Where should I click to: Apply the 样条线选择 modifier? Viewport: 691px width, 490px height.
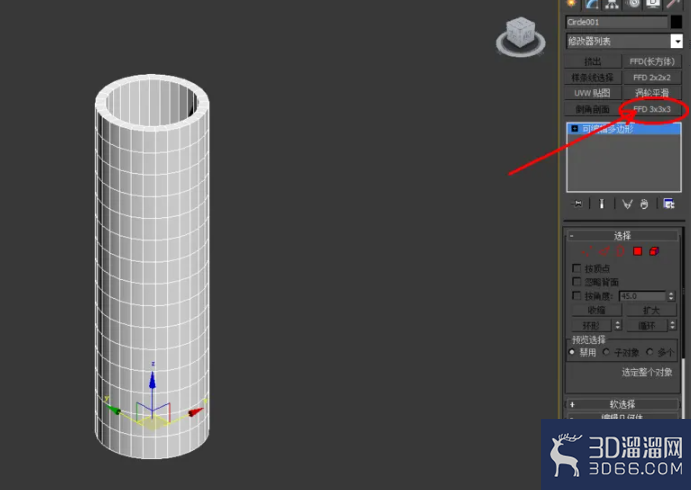593,78
